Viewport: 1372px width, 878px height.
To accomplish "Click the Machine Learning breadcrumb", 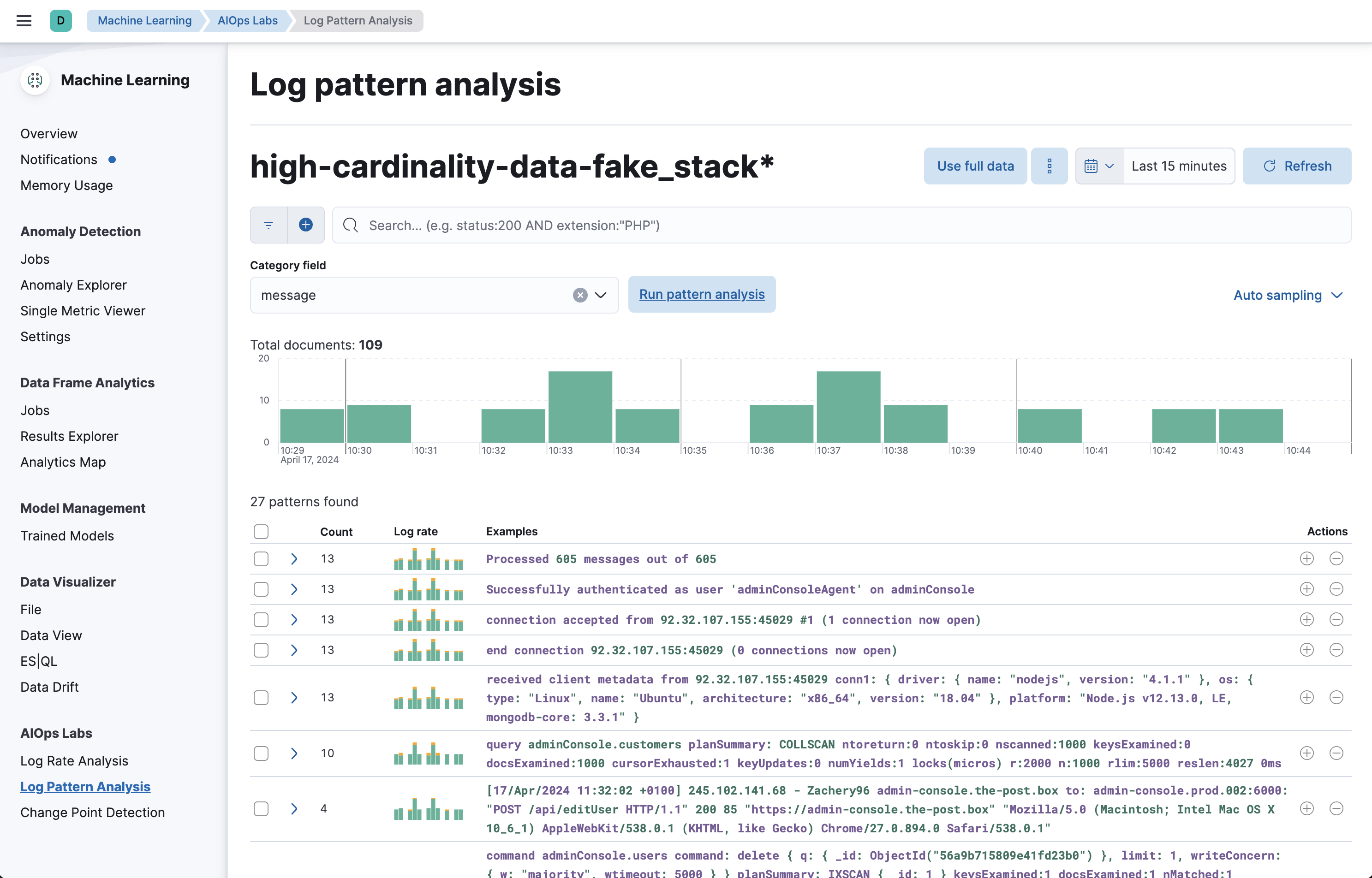I will tap(145, 21).
